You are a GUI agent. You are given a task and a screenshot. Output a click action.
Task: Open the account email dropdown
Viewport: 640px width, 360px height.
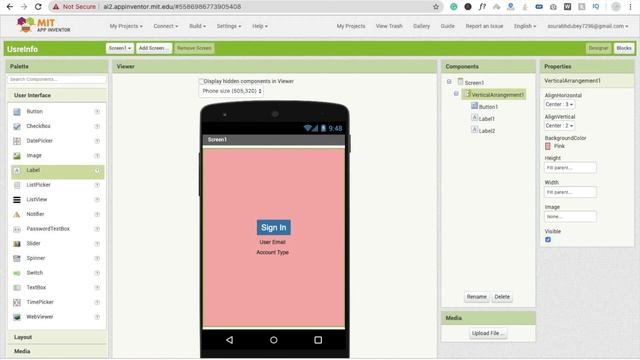(x=588, y=26)
